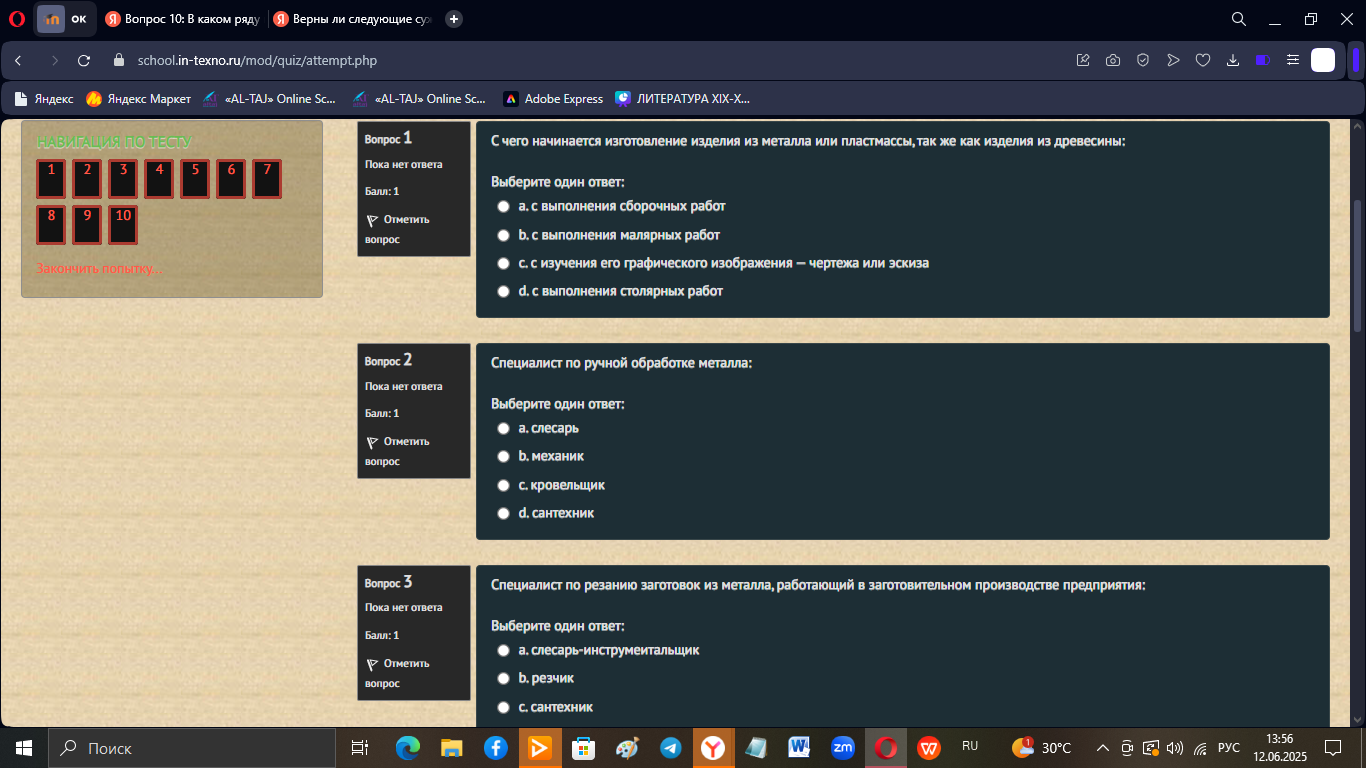Open the easy setup menu icon in toolbar
The width and height of the screenshot is (1366, 768).
pyautogui.click(x=1293, y=60)
